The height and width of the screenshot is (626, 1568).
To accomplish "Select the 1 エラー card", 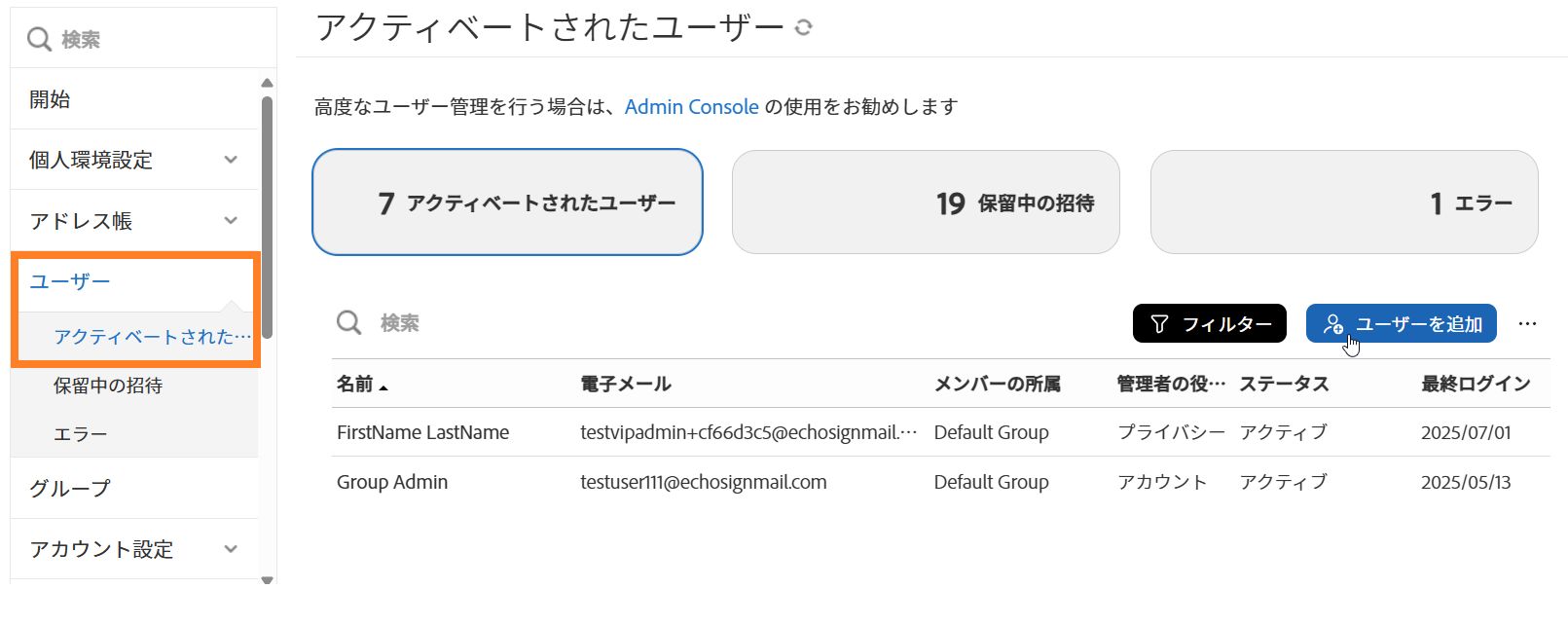I will (1344, 203).
